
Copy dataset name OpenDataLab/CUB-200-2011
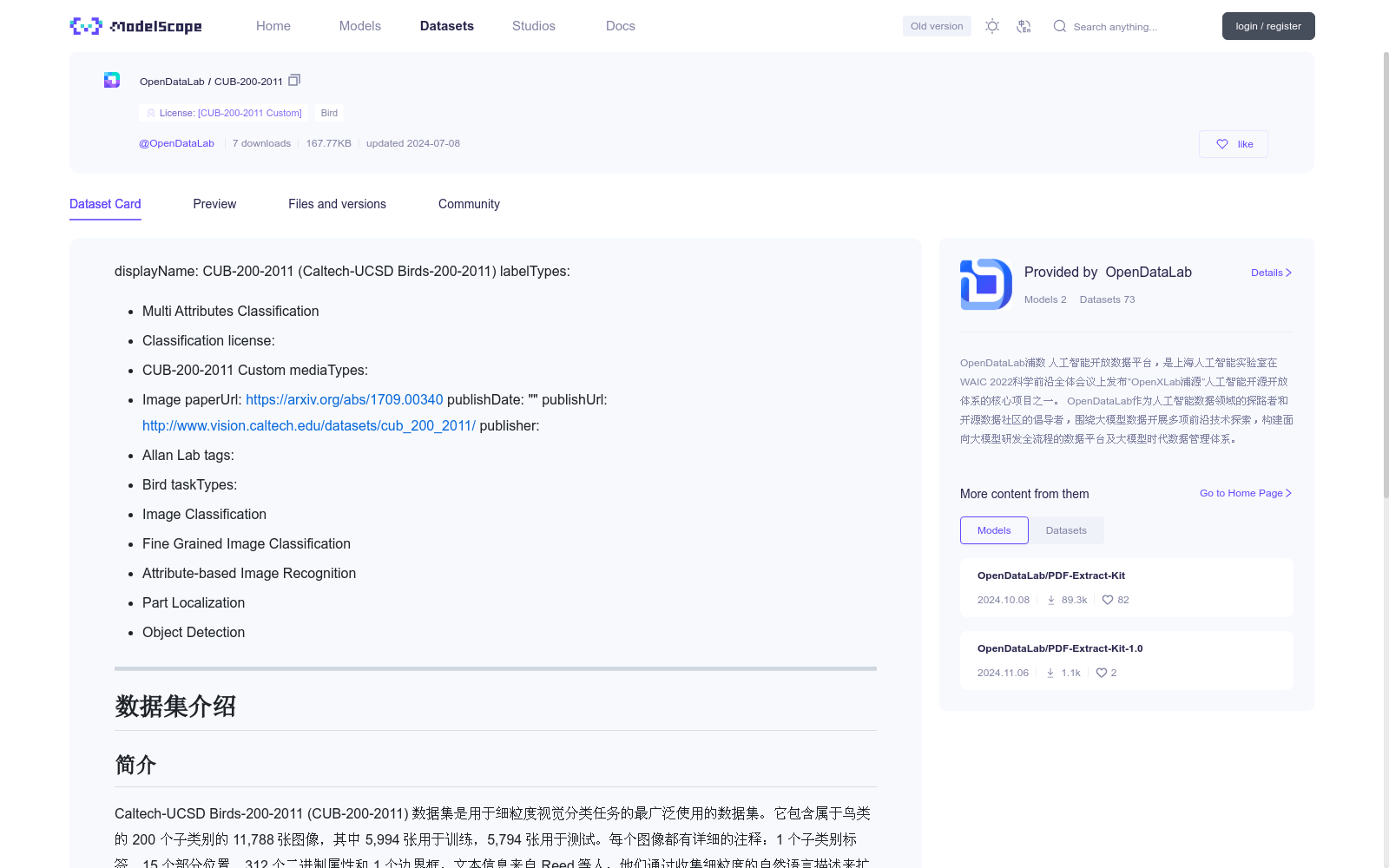pos(294,80)
